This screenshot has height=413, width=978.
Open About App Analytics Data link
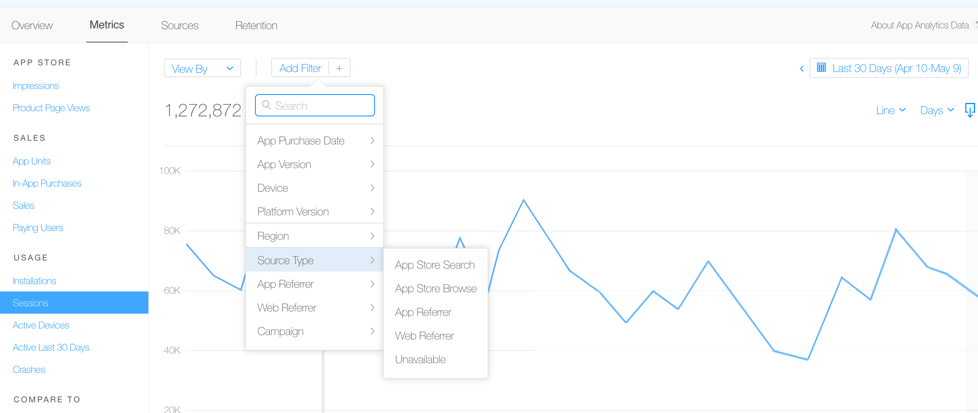(x=918, y=25)
